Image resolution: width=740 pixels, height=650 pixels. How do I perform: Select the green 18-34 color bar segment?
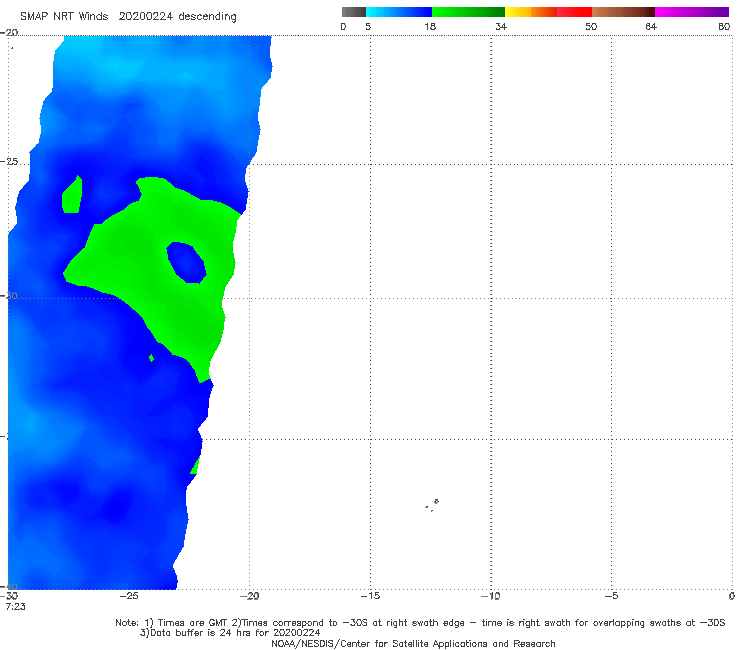(469, 12)
